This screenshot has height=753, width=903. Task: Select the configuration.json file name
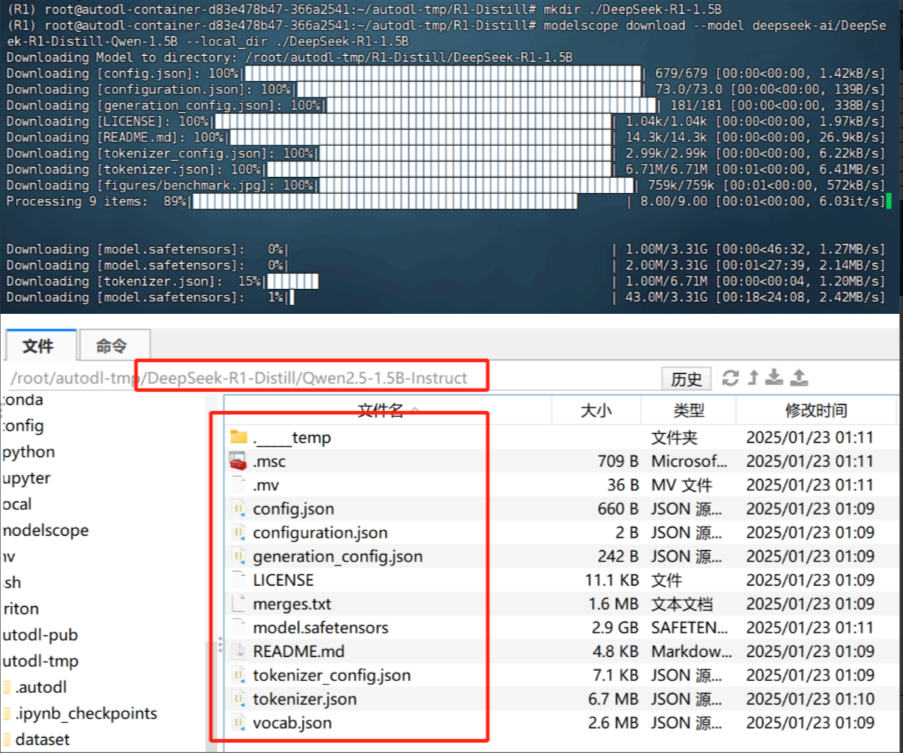pyautogui.click(x=320, y=533)
